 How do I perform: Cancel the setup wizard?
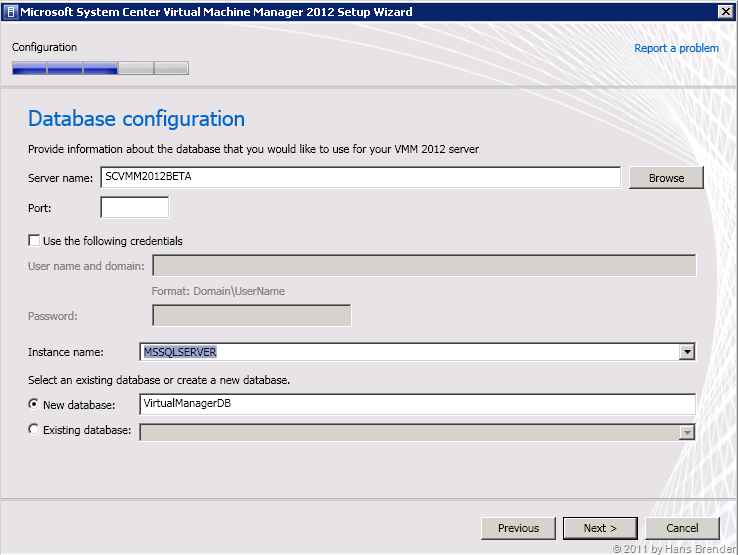(x=682, y=528)
